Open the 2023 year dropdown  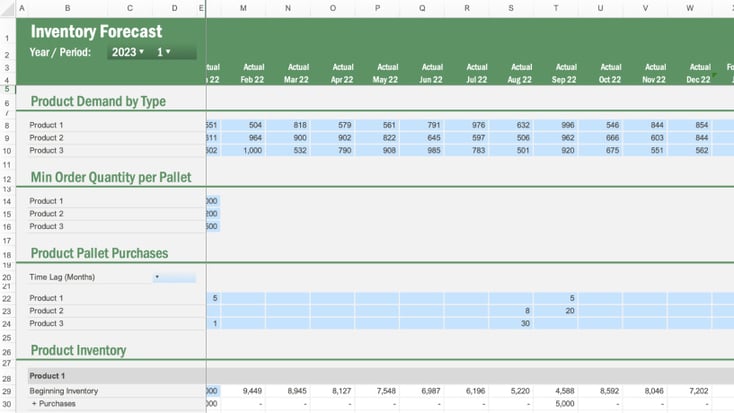(126, 52)
